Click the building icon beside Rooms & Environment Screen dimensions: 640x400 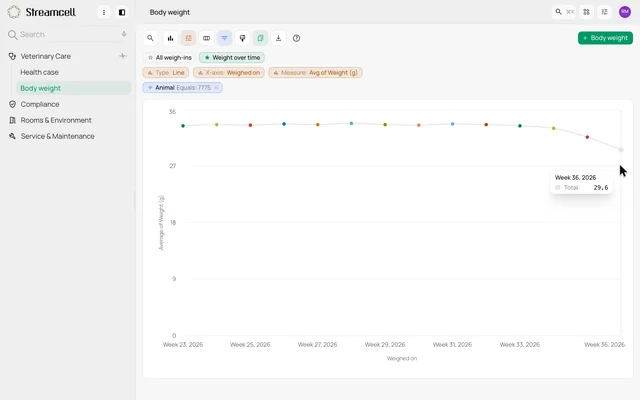point(12,120)
